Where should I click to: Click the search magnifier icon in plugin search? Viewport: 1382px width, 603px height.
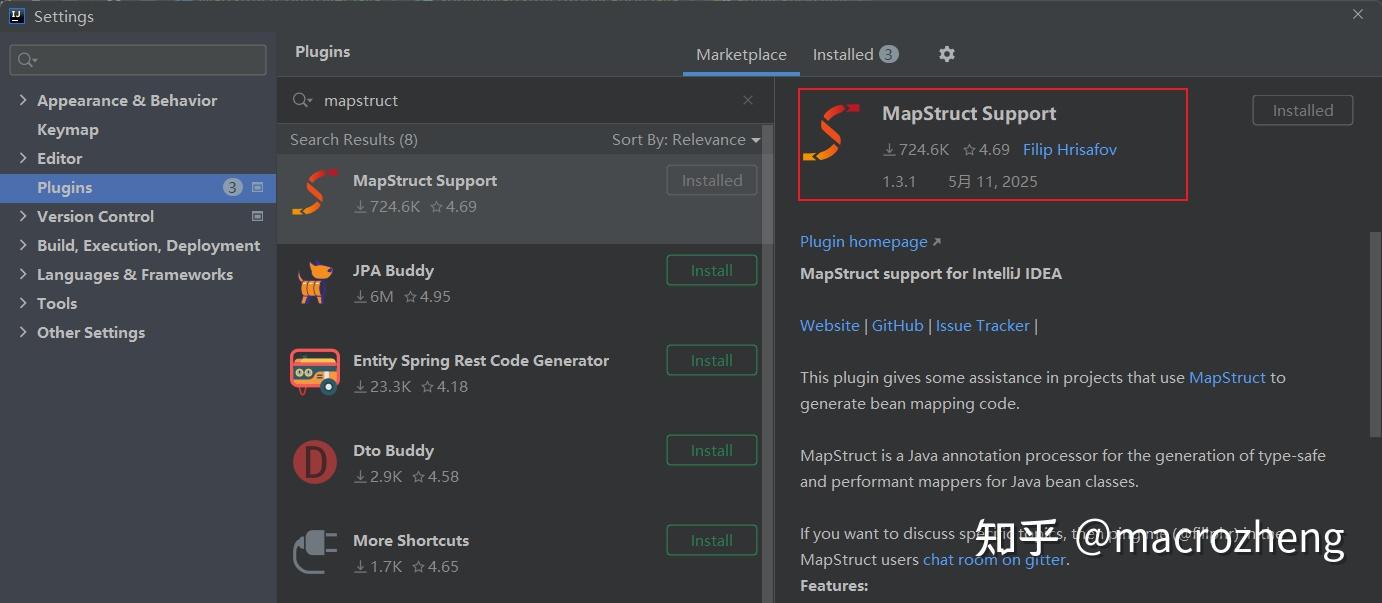[x=302, y=100]
